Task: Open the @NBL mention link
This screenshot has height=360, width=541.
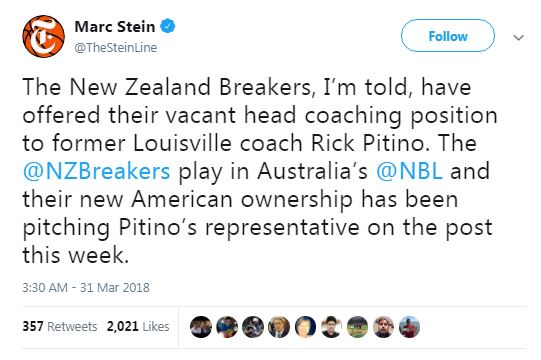Action: (x=409, y=171)
